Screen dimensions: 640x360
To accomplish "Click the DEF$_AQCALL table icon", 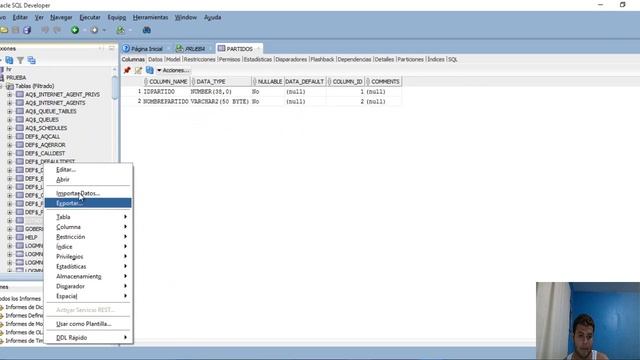I will point(20,136).
